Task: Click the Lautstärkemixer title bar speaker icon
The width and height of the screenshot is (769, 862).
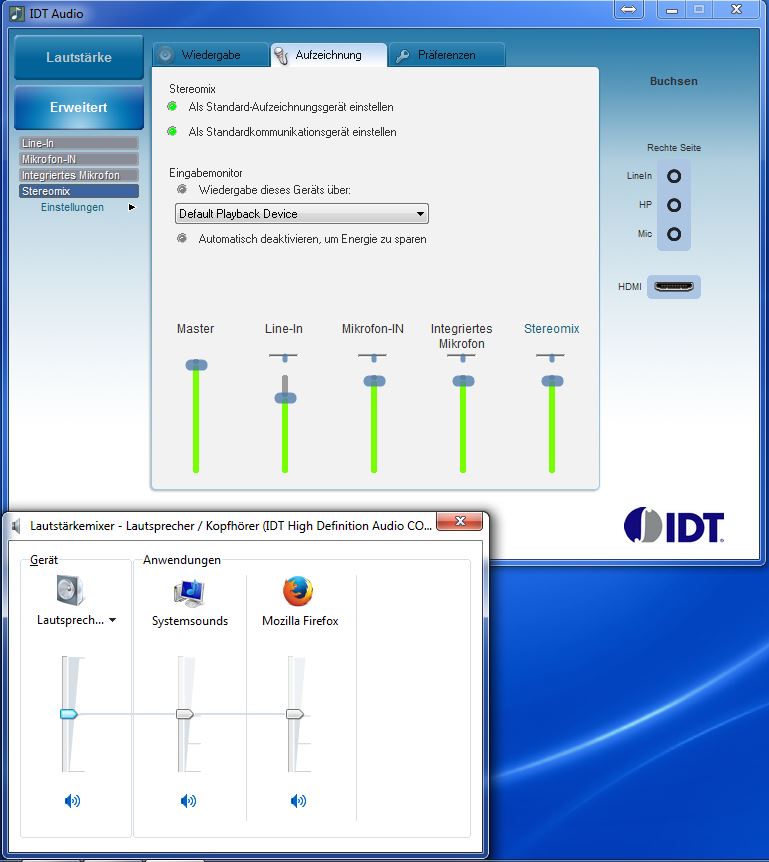Action: [x=16, y=526]
